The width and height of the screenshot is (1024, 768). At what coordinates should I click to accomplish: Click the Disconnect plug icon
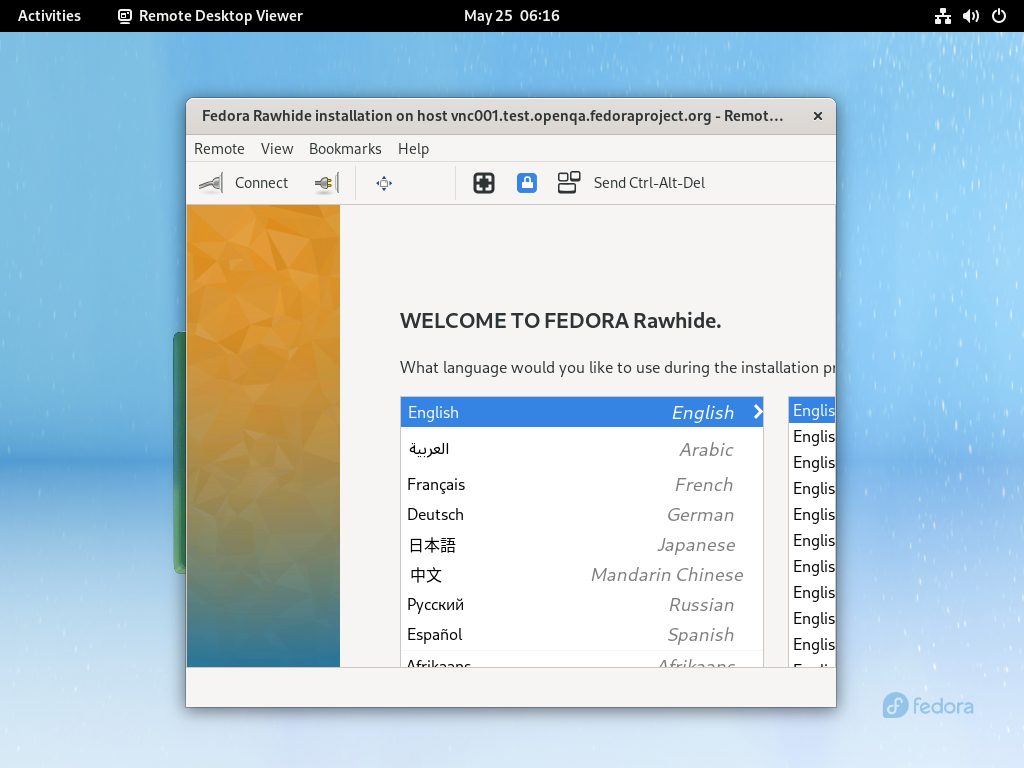coord(327,183)
